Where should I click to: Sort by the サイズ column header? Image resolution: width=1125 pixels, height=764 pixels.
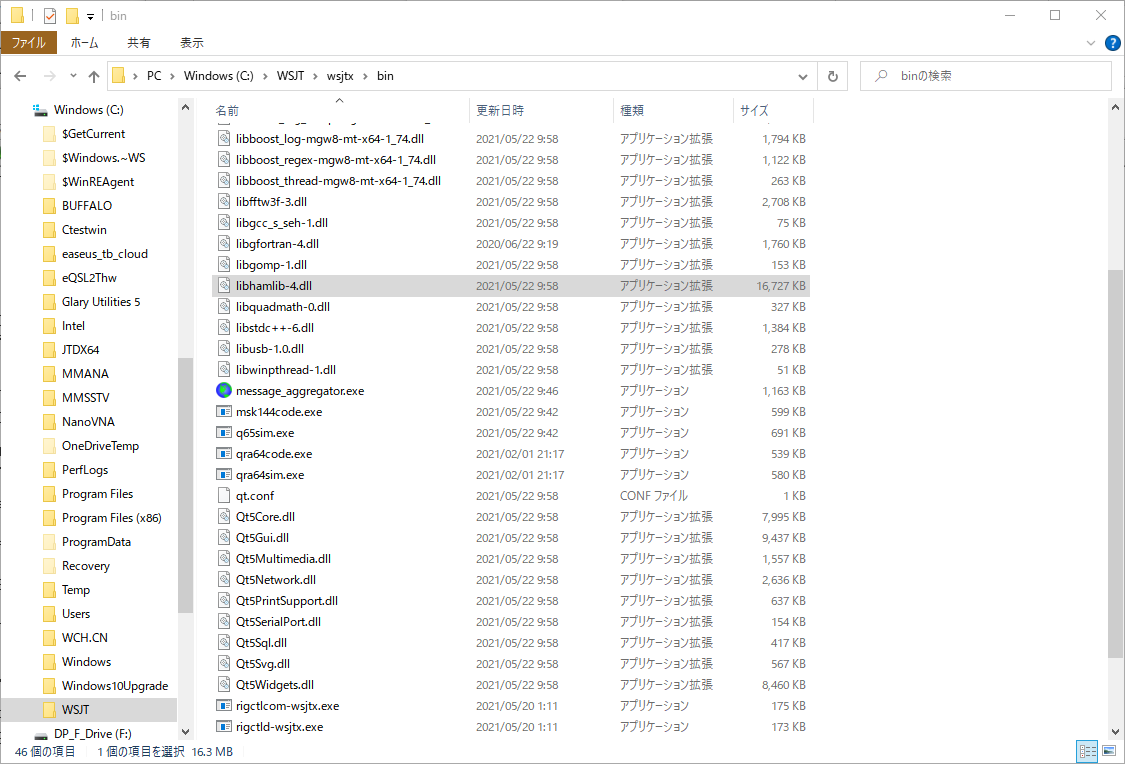click(773, 110)
